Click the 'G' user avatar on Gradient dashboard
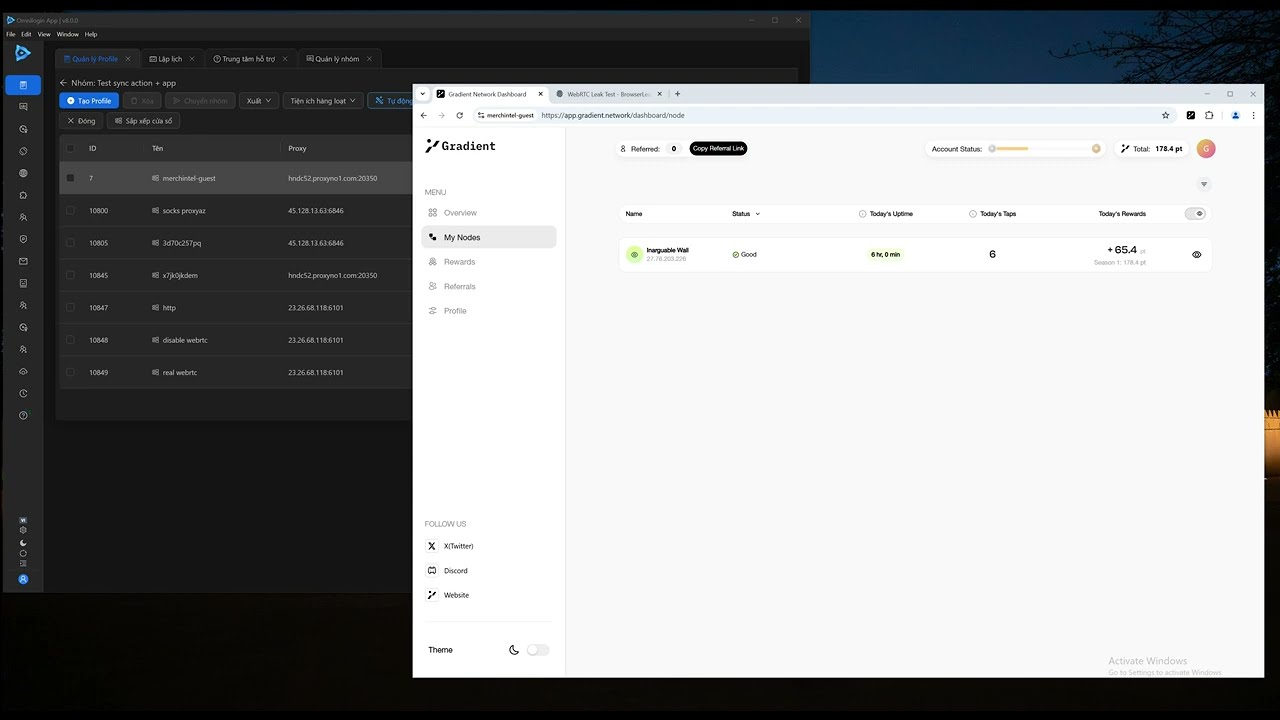This screenshot has height=720, width=1280. pyautogui.click(x=1206, y=149)
